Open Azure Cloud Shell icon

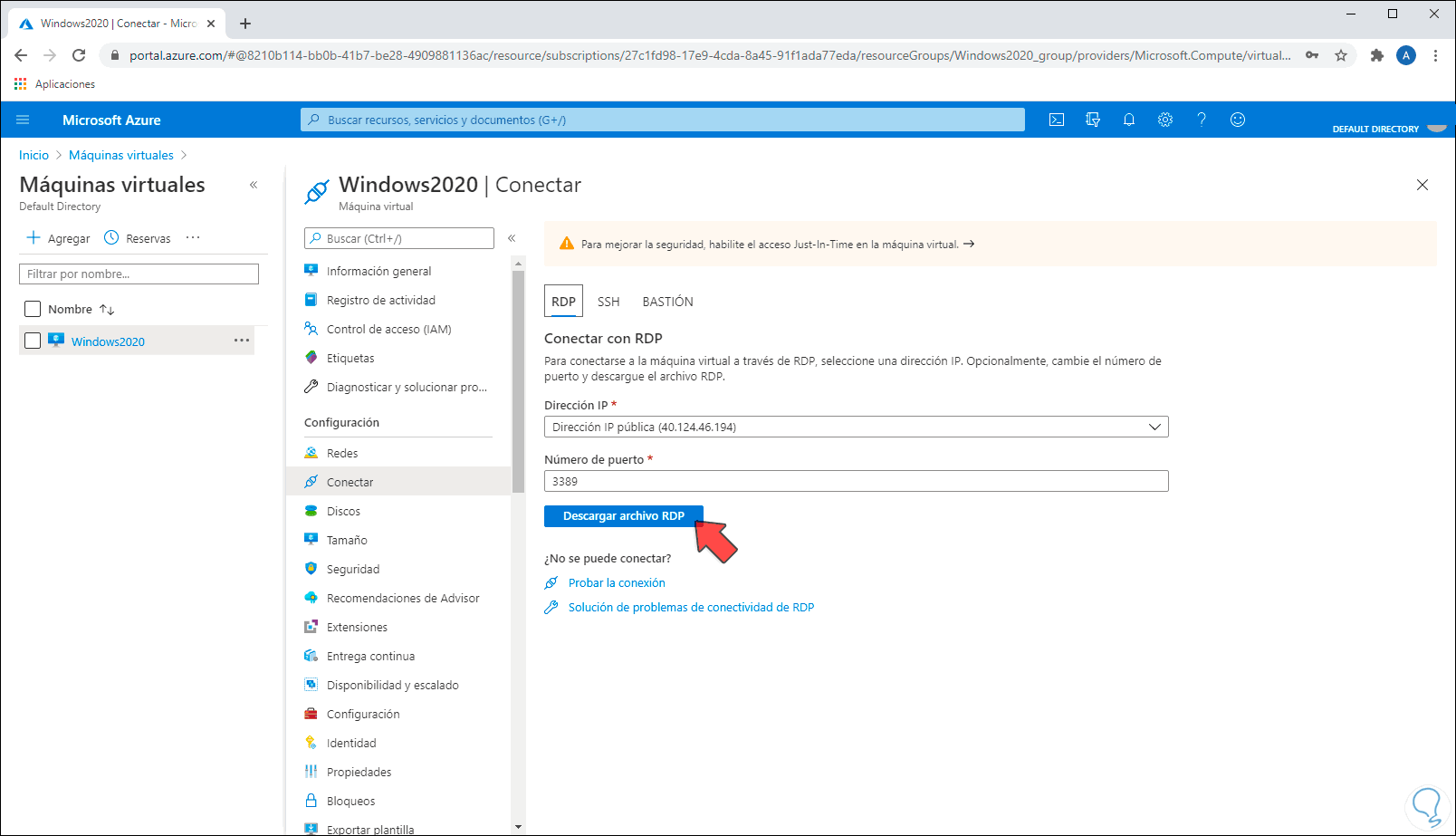point(1057,120)
